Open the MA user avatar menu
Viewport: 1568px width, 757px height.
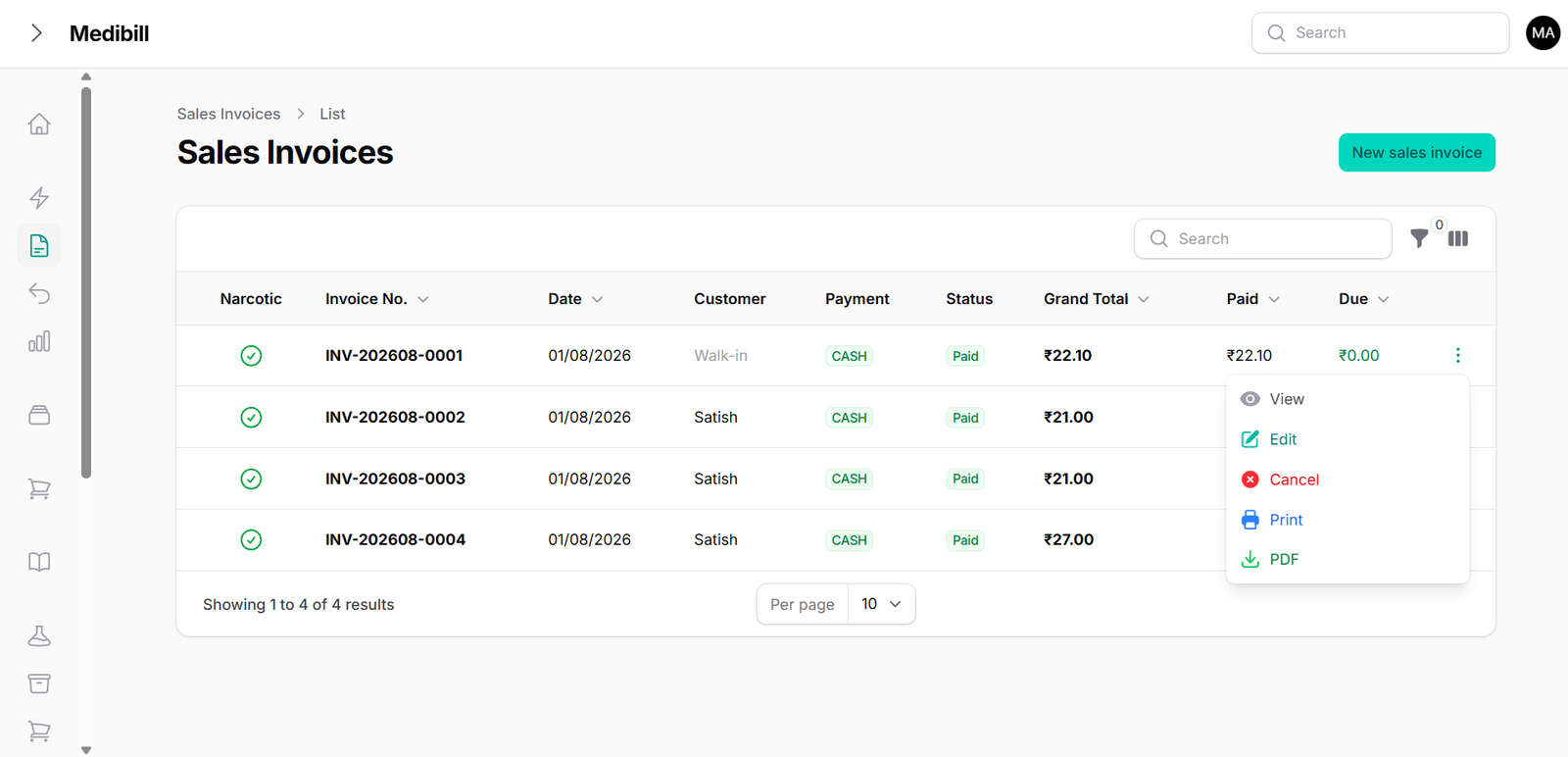tap(1543, 33)
